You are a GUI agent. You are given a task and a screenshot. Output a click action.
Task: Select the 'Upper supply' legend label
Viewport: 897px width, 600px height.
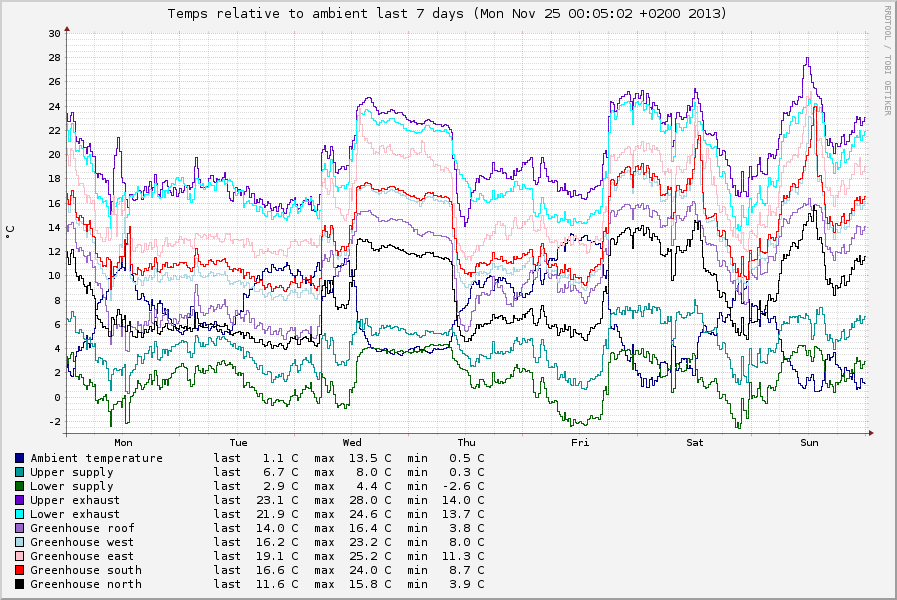(72, 472)
